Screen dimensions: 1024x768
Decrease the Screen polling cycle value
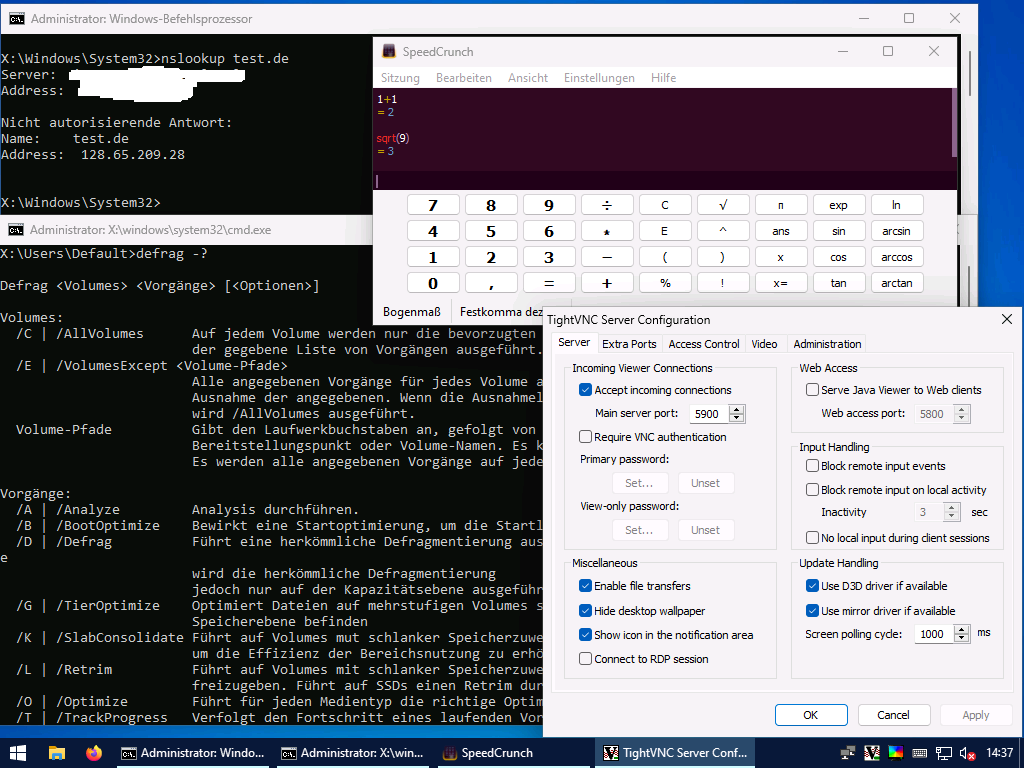pos(962,639)
